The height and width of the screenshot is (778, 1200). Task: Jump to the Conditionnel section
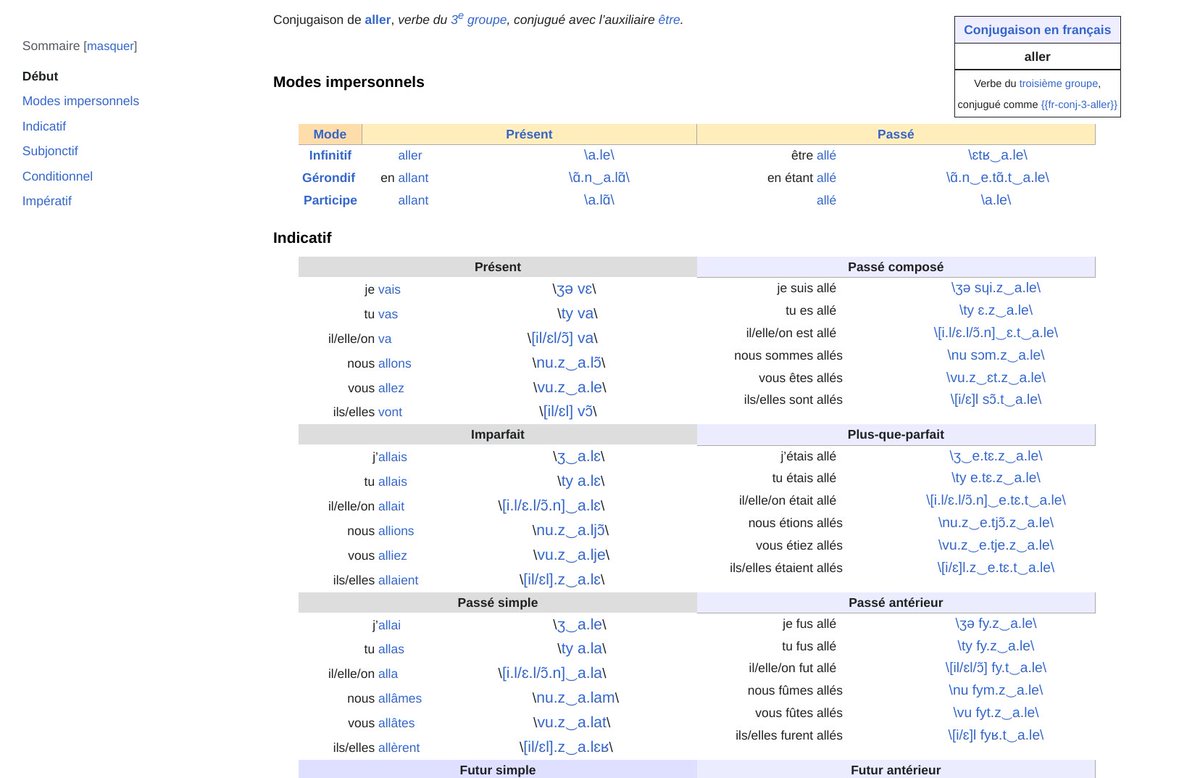(x=57, y=176)
